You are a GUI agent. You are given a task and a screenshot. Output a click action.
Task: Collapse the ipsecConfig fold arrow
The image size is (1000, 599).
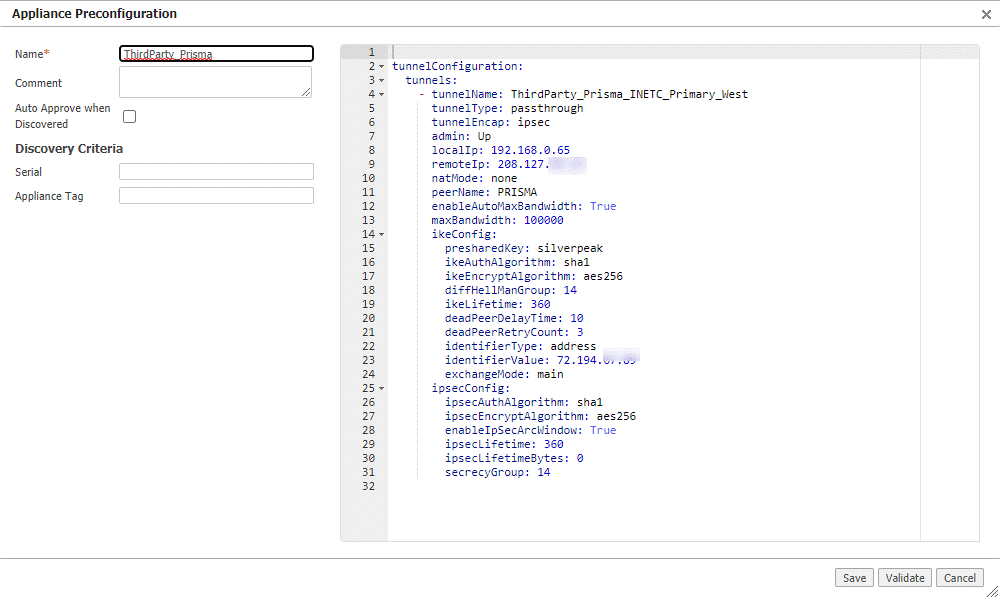382,388
